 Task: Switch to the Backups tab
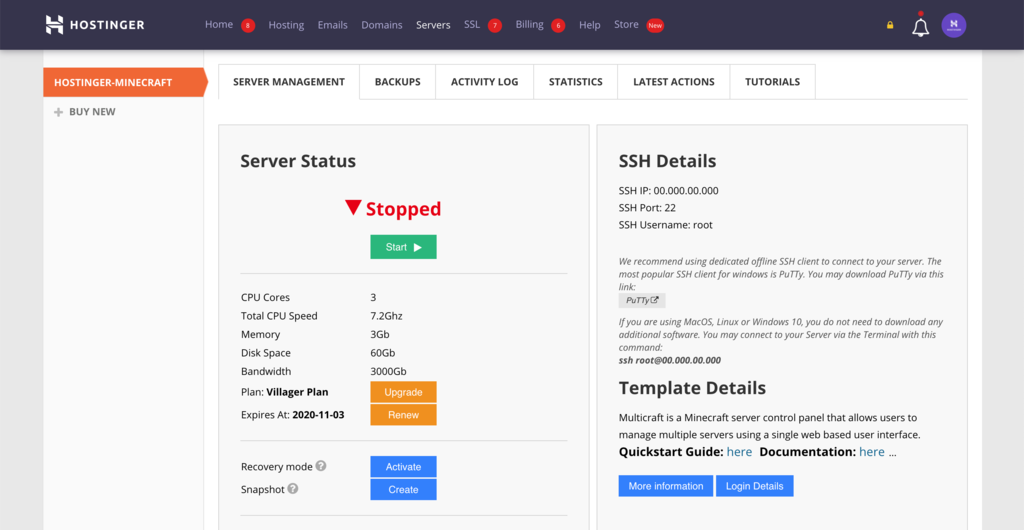coord(398,82)
